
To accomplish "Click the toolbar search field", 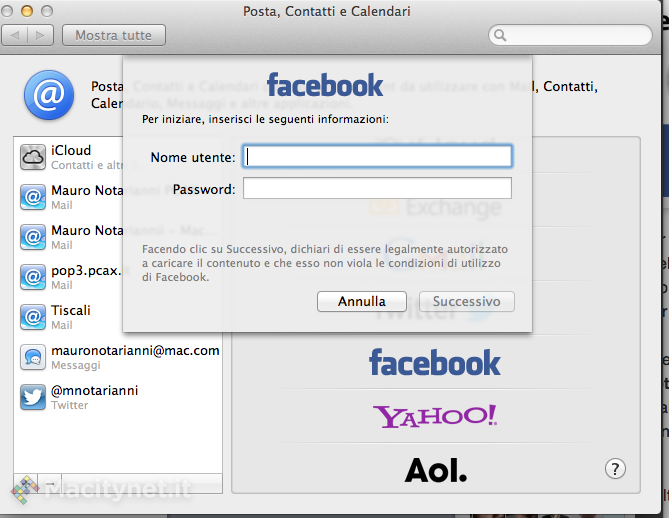I will (570, 35).
